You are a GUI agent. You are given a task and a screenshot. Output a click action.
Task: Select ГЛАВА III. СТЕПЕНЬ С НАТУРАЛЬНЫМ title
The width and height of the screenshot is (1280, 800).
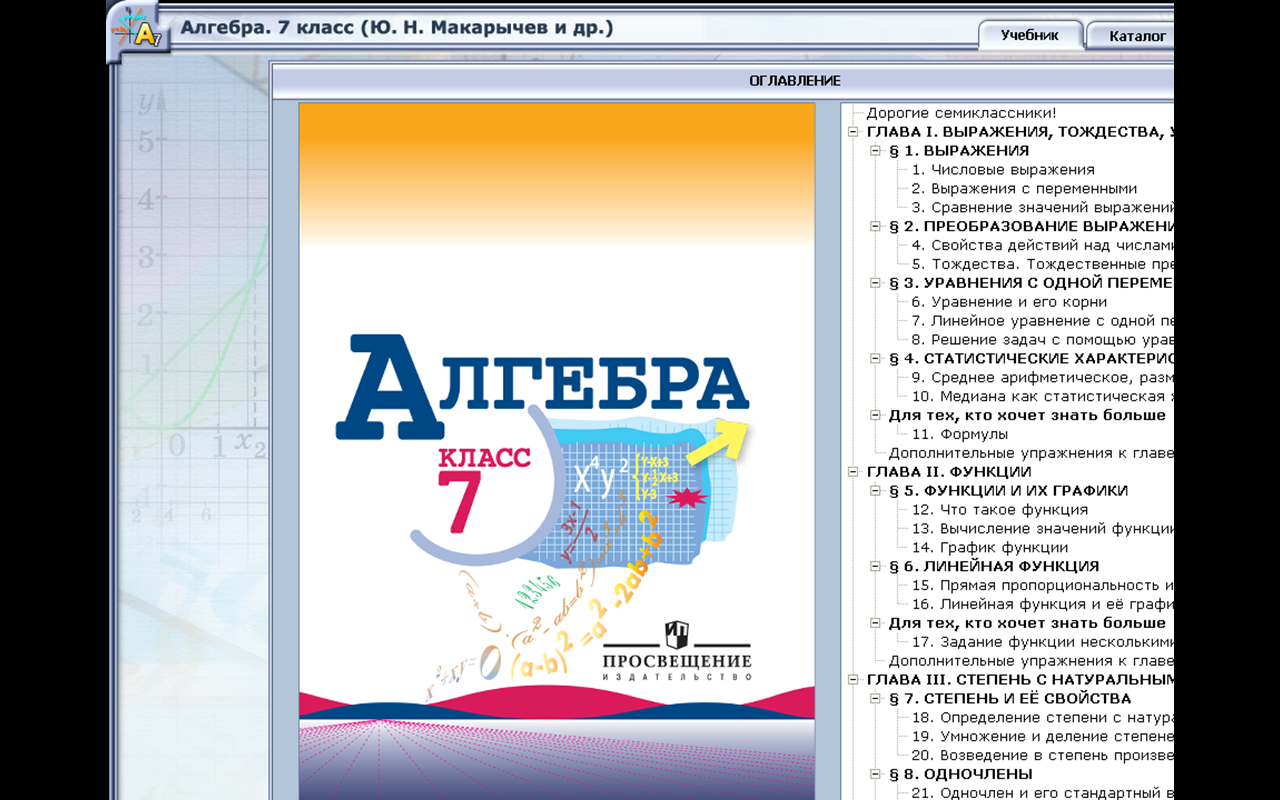click(1019, 680)
